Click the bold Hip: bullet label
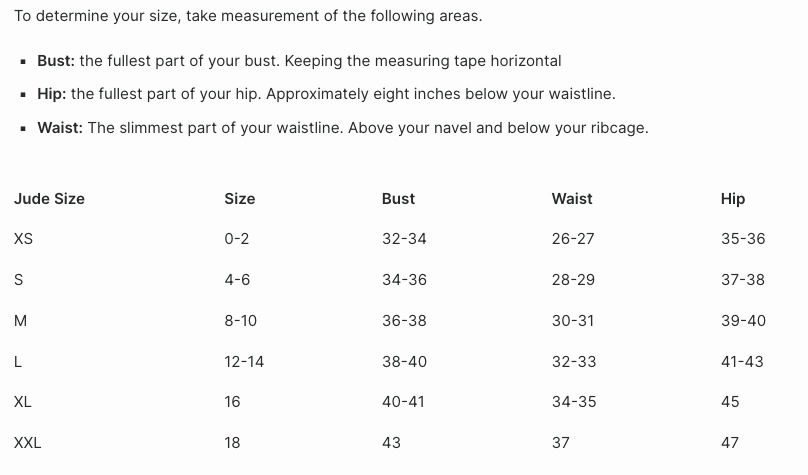 [52, 94]
